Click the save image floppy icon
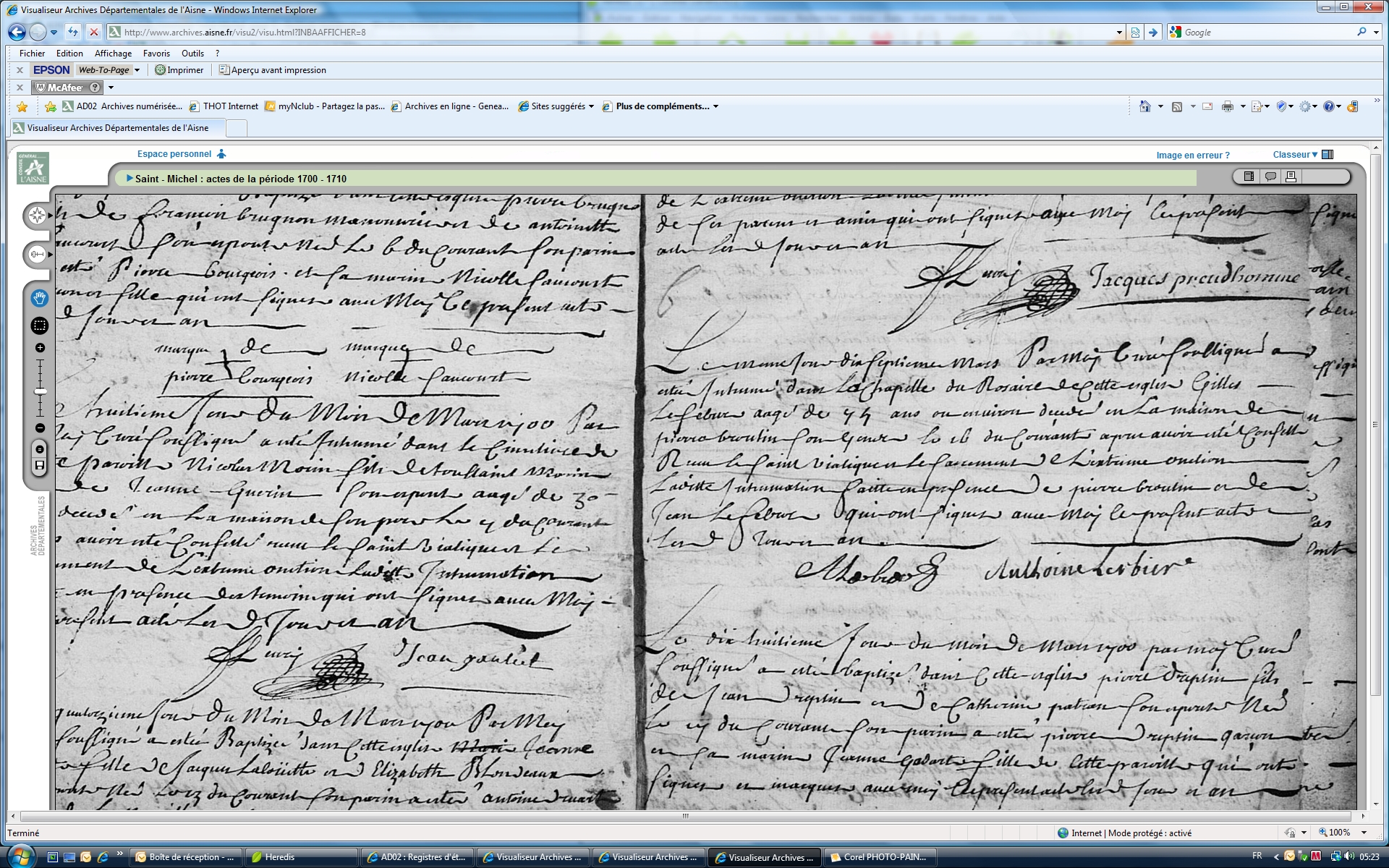The image size is (1389, 868). pos(40,466)
